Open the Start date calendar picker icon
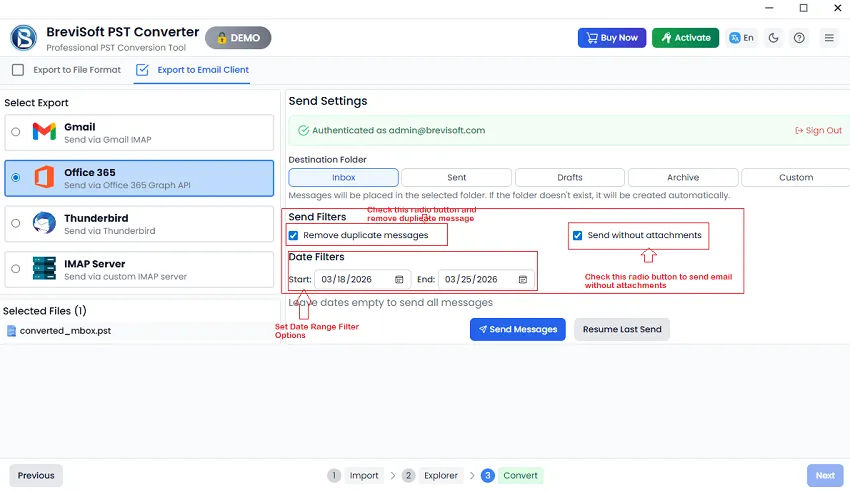 pos(399,280)
